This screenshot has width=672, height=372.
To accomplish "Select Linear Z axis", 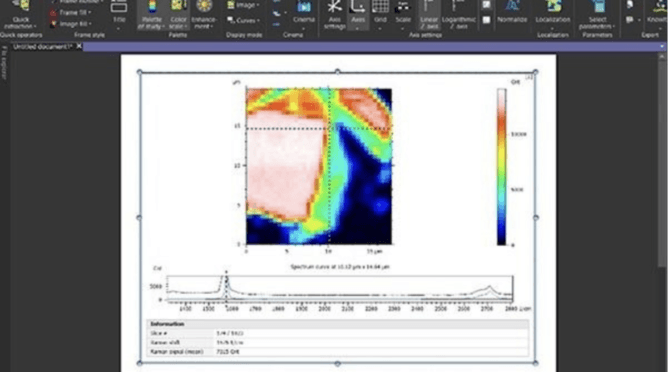I will pos(429,15).
